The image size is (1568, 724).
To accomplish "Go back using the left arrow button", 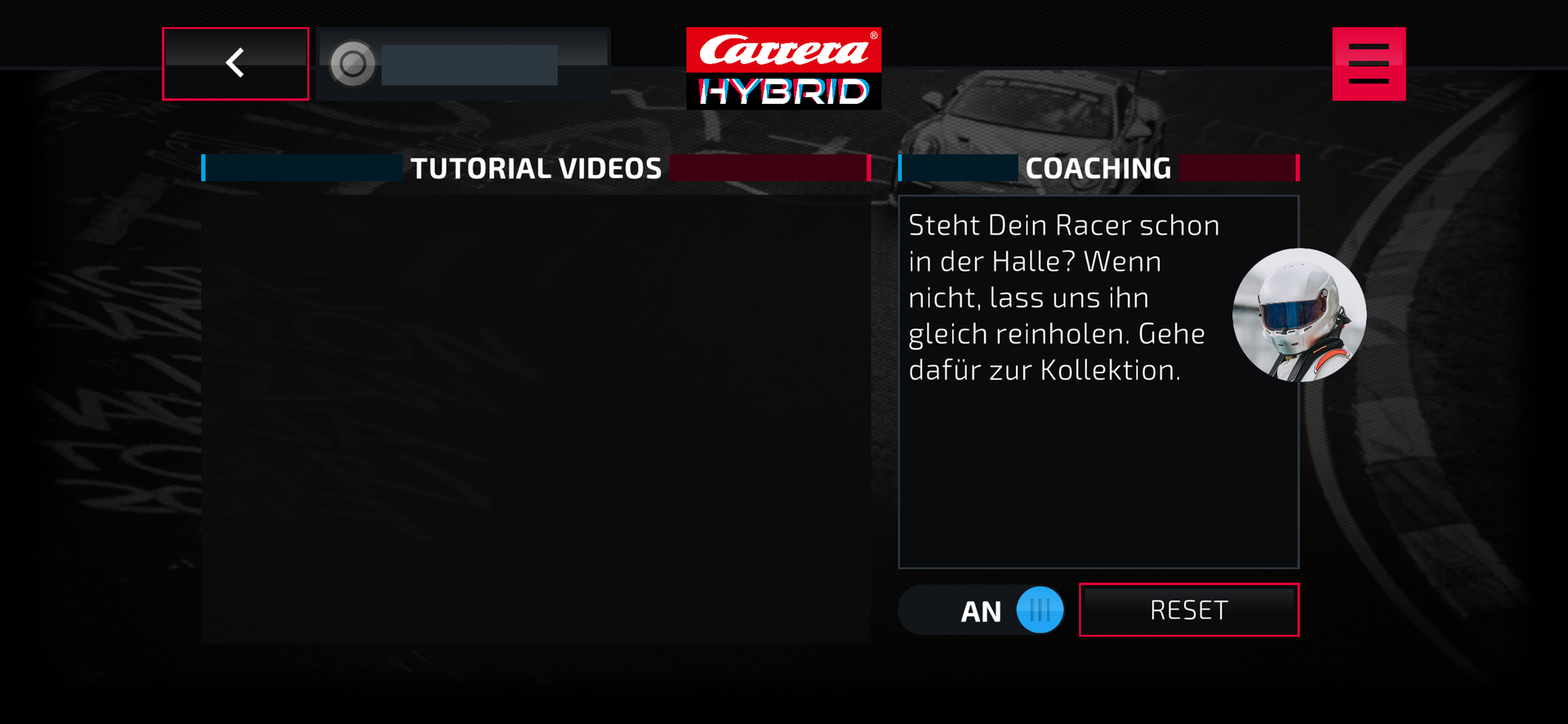I will [x=235, y=64].
